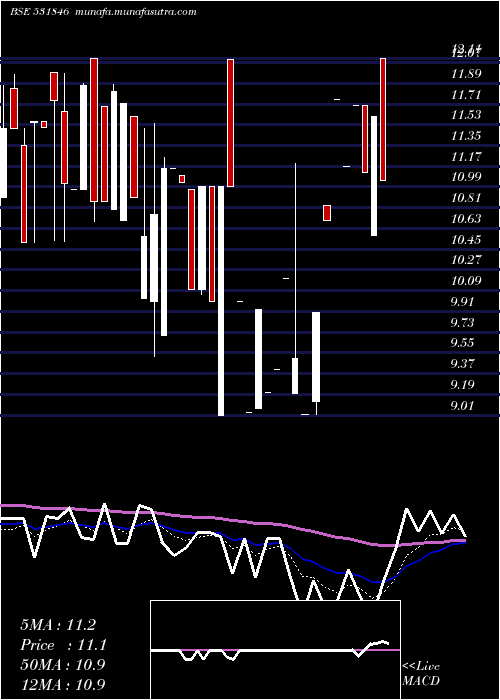500x700 pixels.
Task: Click the 10.09 price axis label
Action: coord(466,281)
